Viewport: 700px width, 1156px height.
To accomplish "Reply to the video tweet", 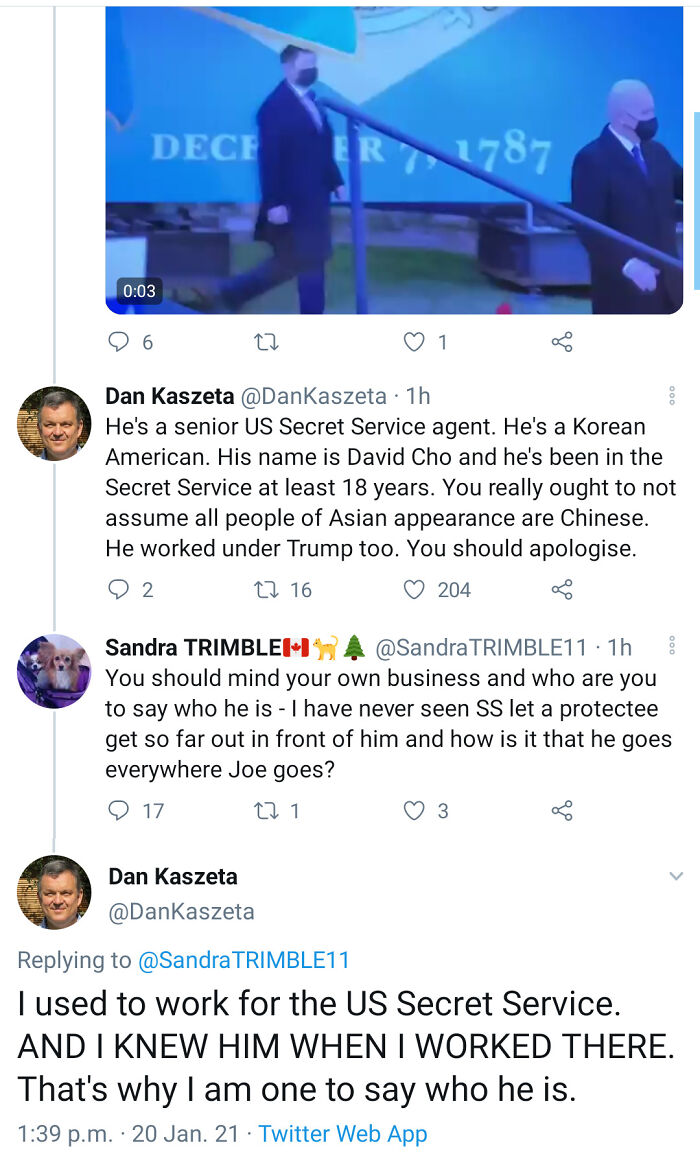I will 120,341.
